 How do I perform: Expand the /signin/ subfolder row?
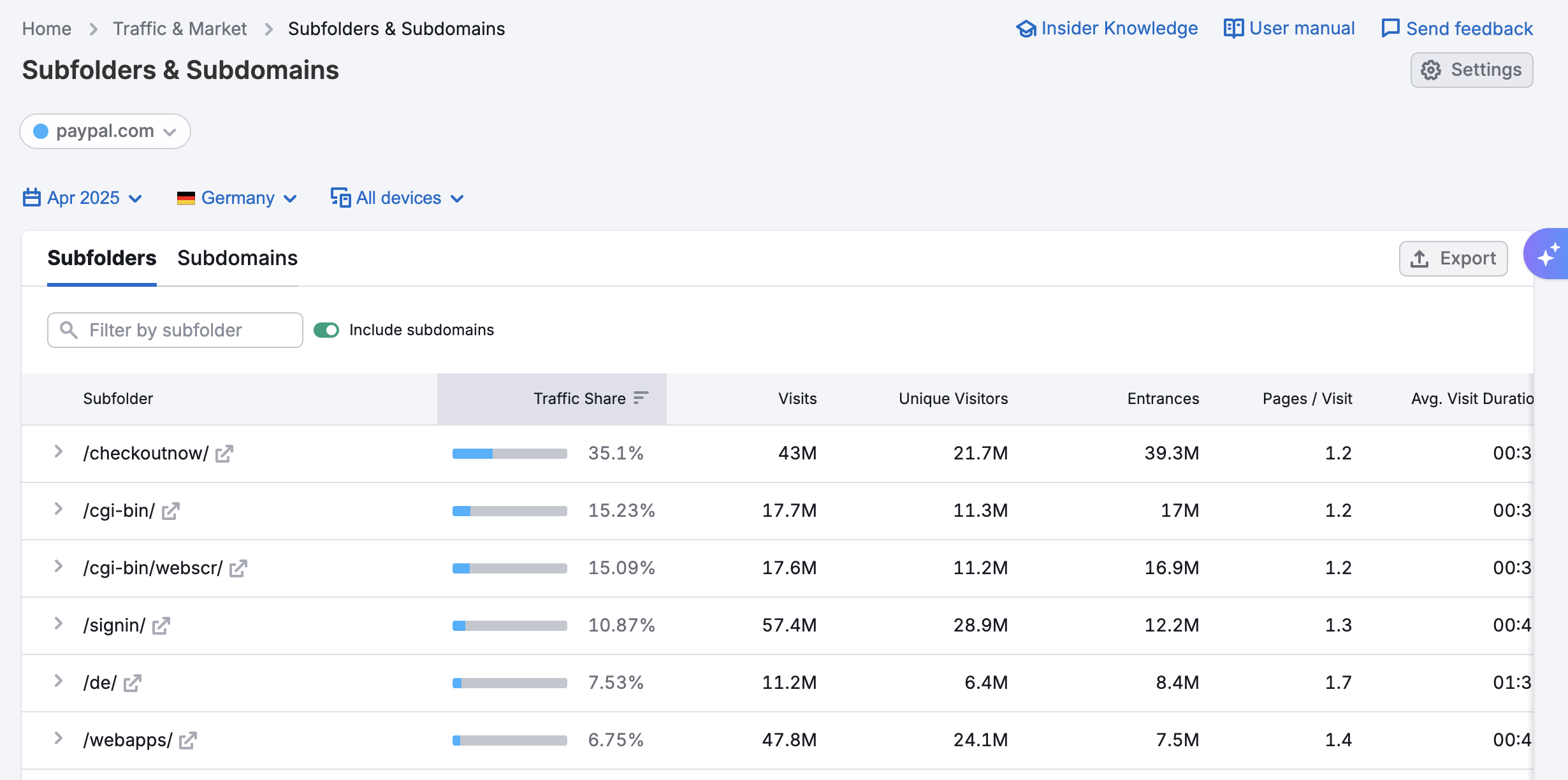click(59, 624)
